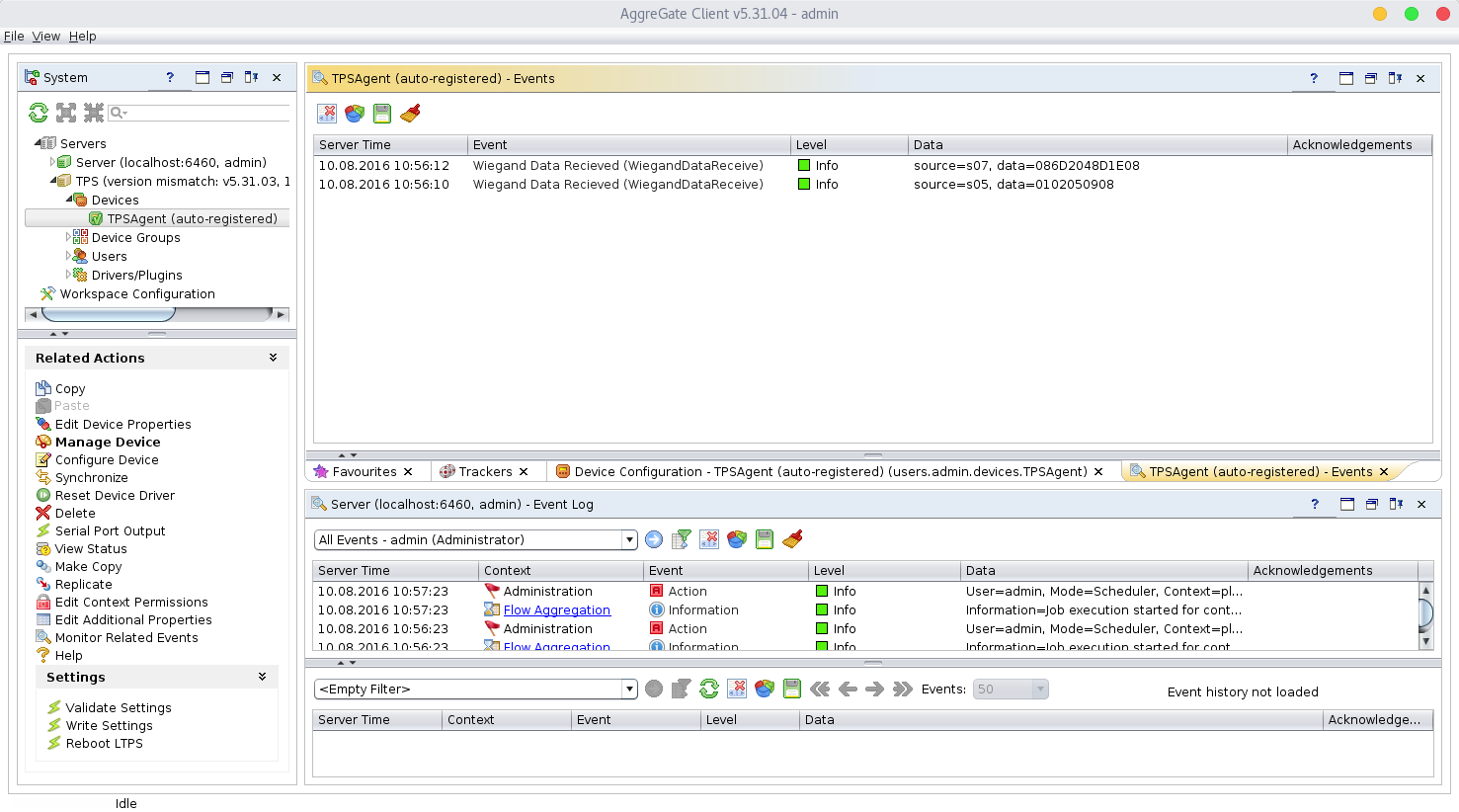The height and width of the screenshot is (812, 1459).
Task: Click the first page double-arrow in event history
Action: [820, 689]
